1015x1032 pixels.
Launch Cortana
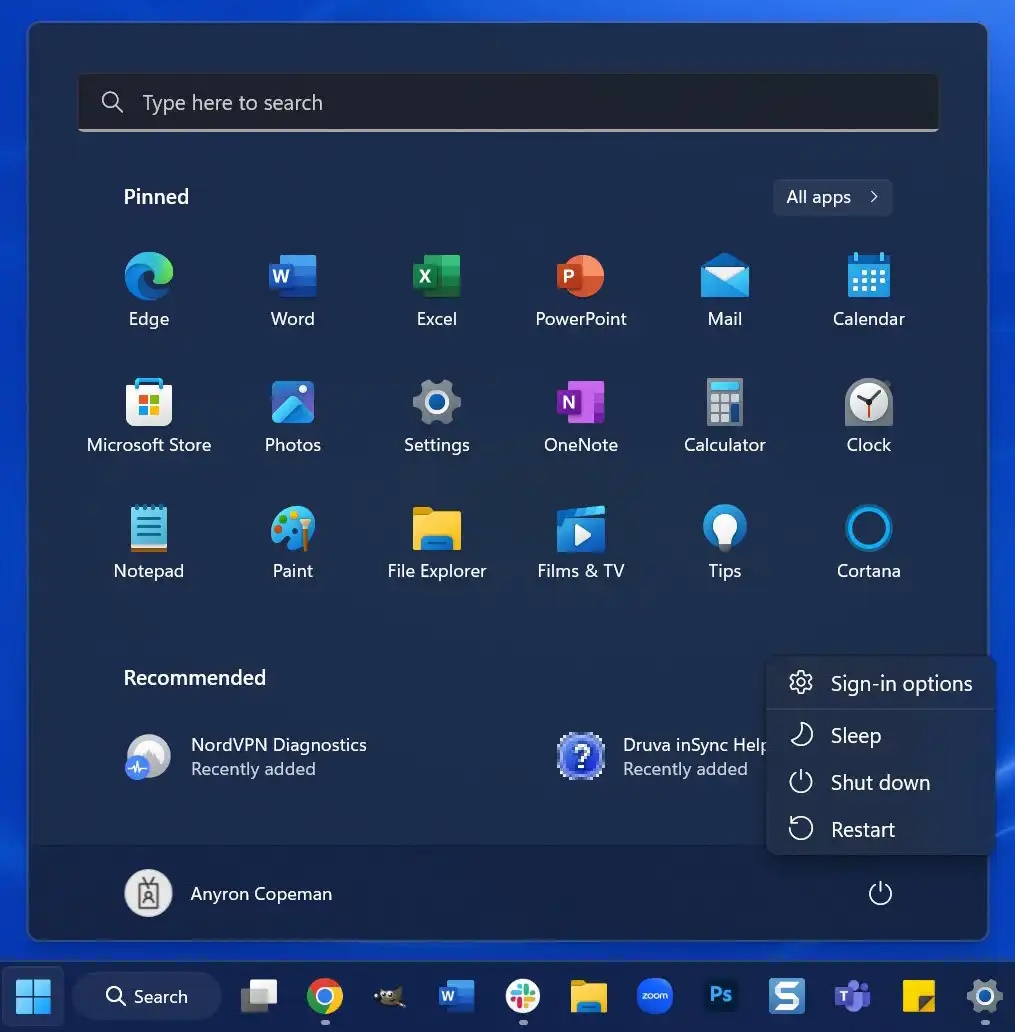(869, 542)
